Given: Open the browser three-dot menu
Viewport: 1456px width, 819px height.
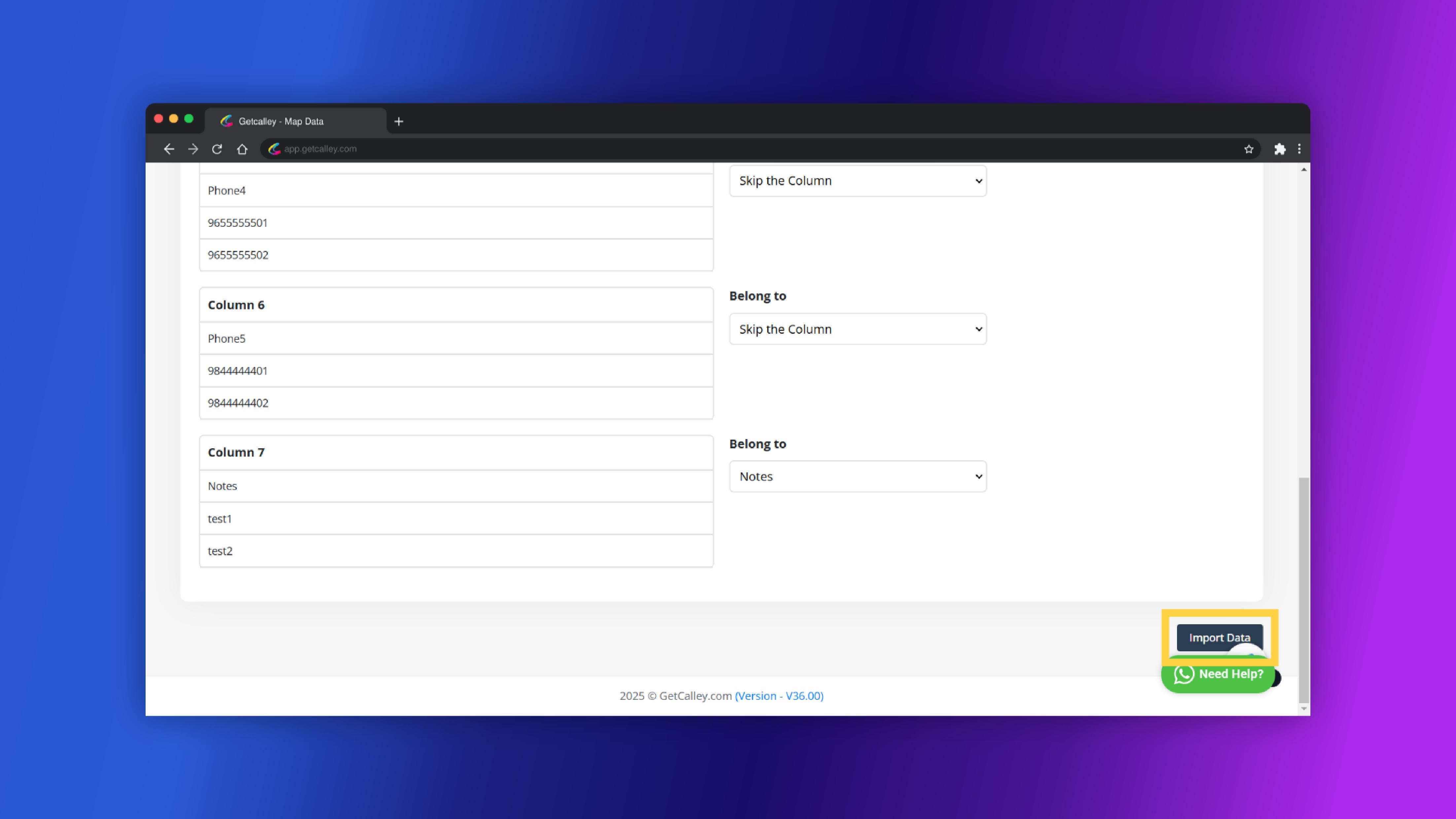Looking at the screenshot, I should pos(1299,149).
